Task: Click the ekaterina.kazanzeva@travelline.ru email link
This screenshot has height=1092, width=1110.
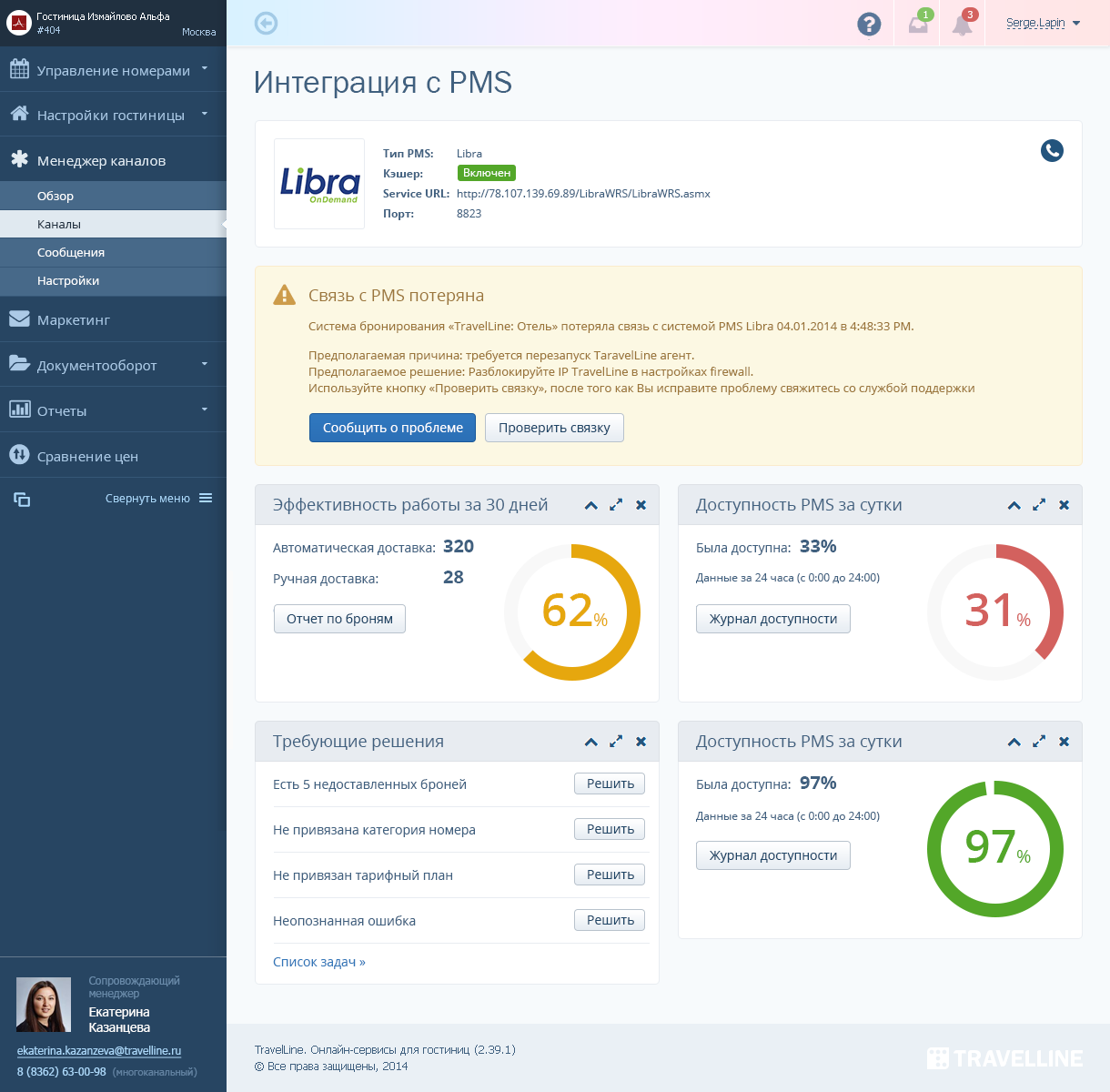Action: click(x=99, y=1050)
